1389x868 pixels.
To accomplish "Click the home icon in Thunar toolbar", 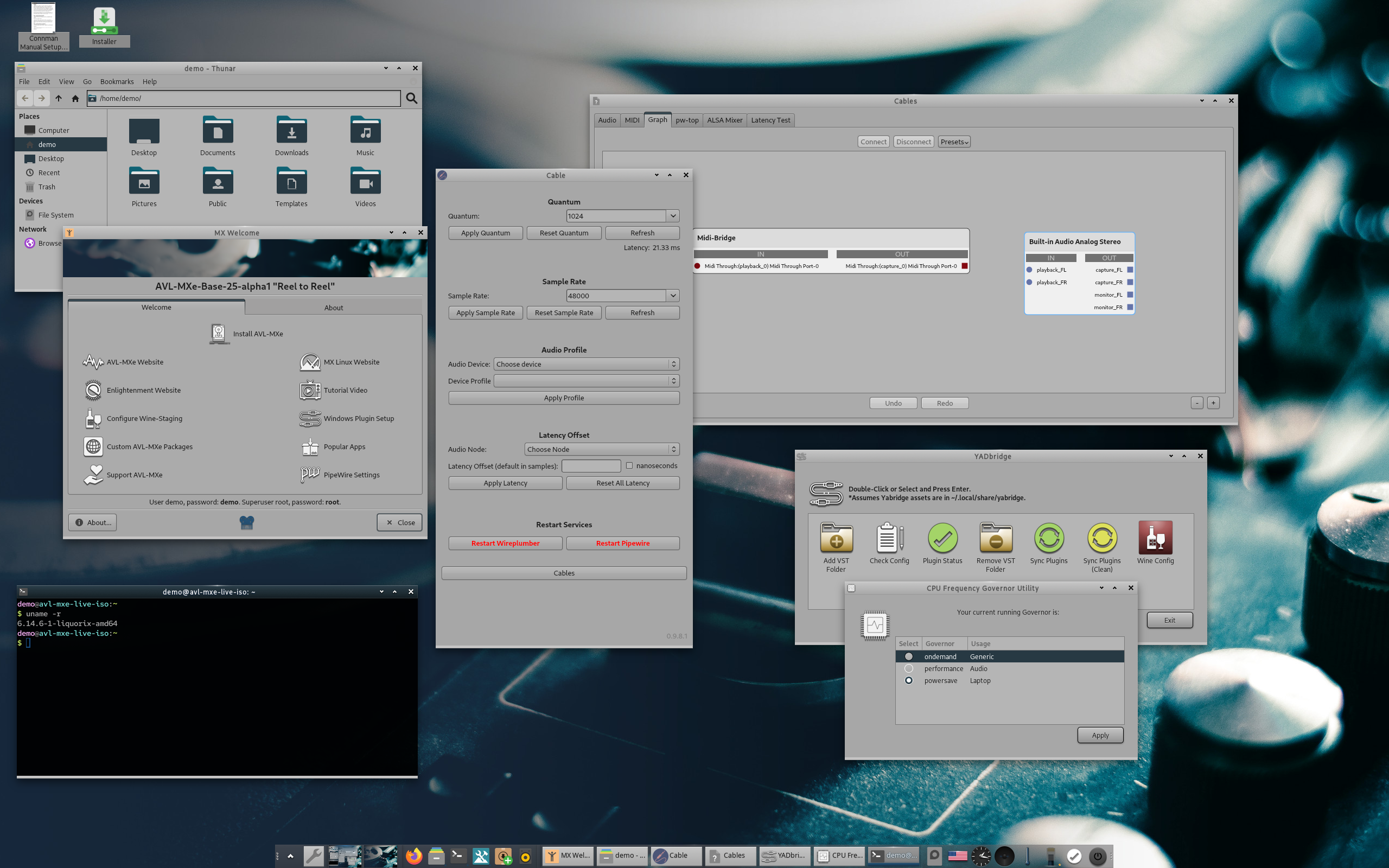I will pyautogui.click(x=75, y=98).
